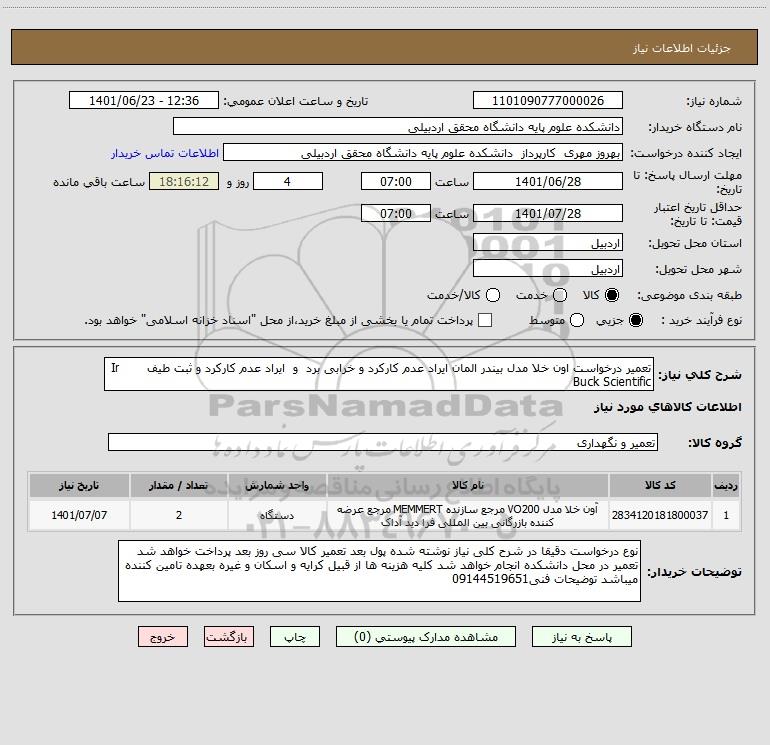Click the 'پاسخ به نیاز' button
This screenshot has width=770, height=745.
581,637
